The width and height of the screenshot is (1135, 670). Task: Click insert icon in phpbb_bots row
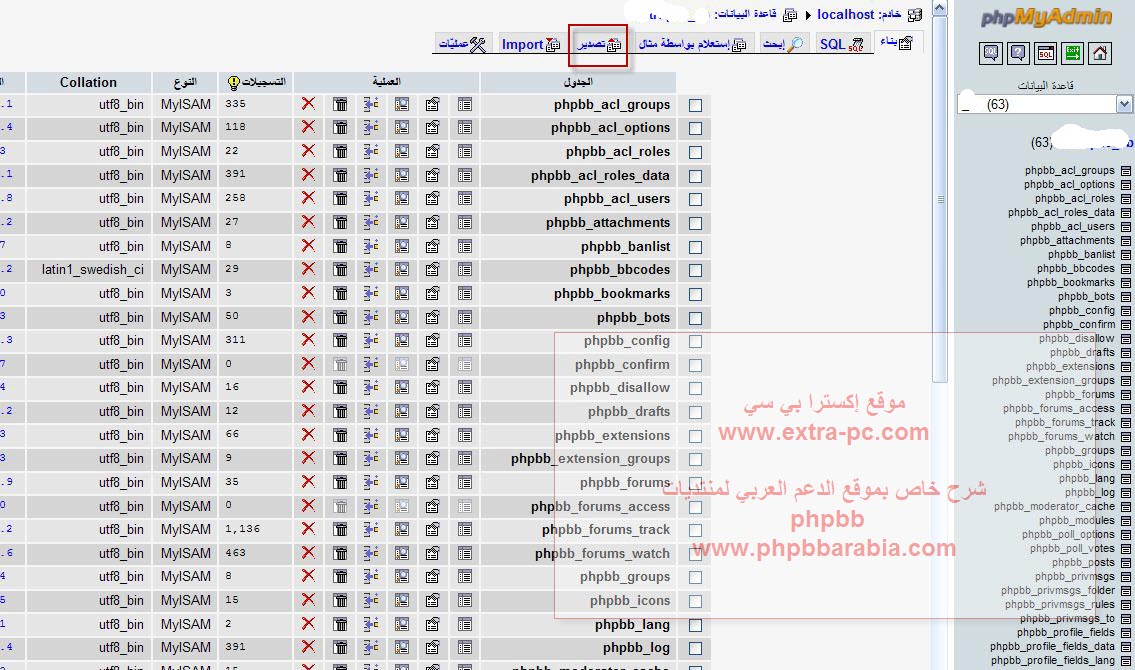pos(371,317)
